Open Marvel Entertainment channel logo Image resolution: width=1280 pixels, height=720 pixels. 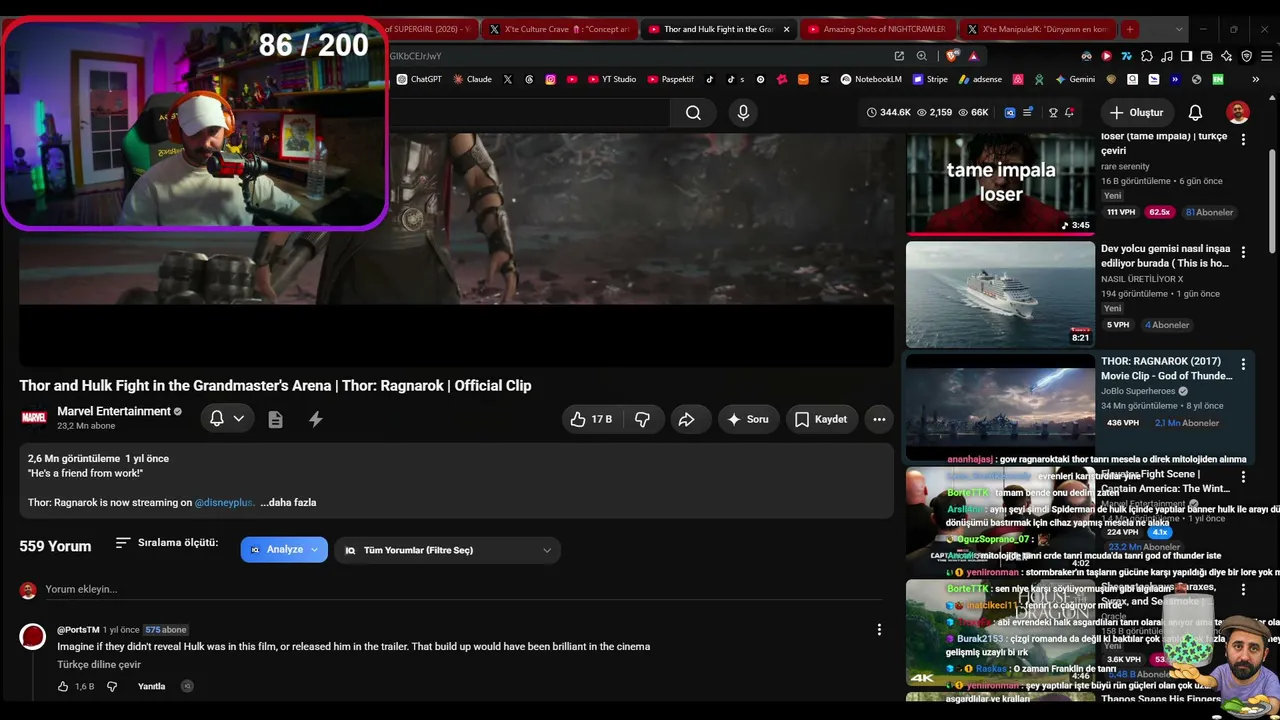point(34,418)
